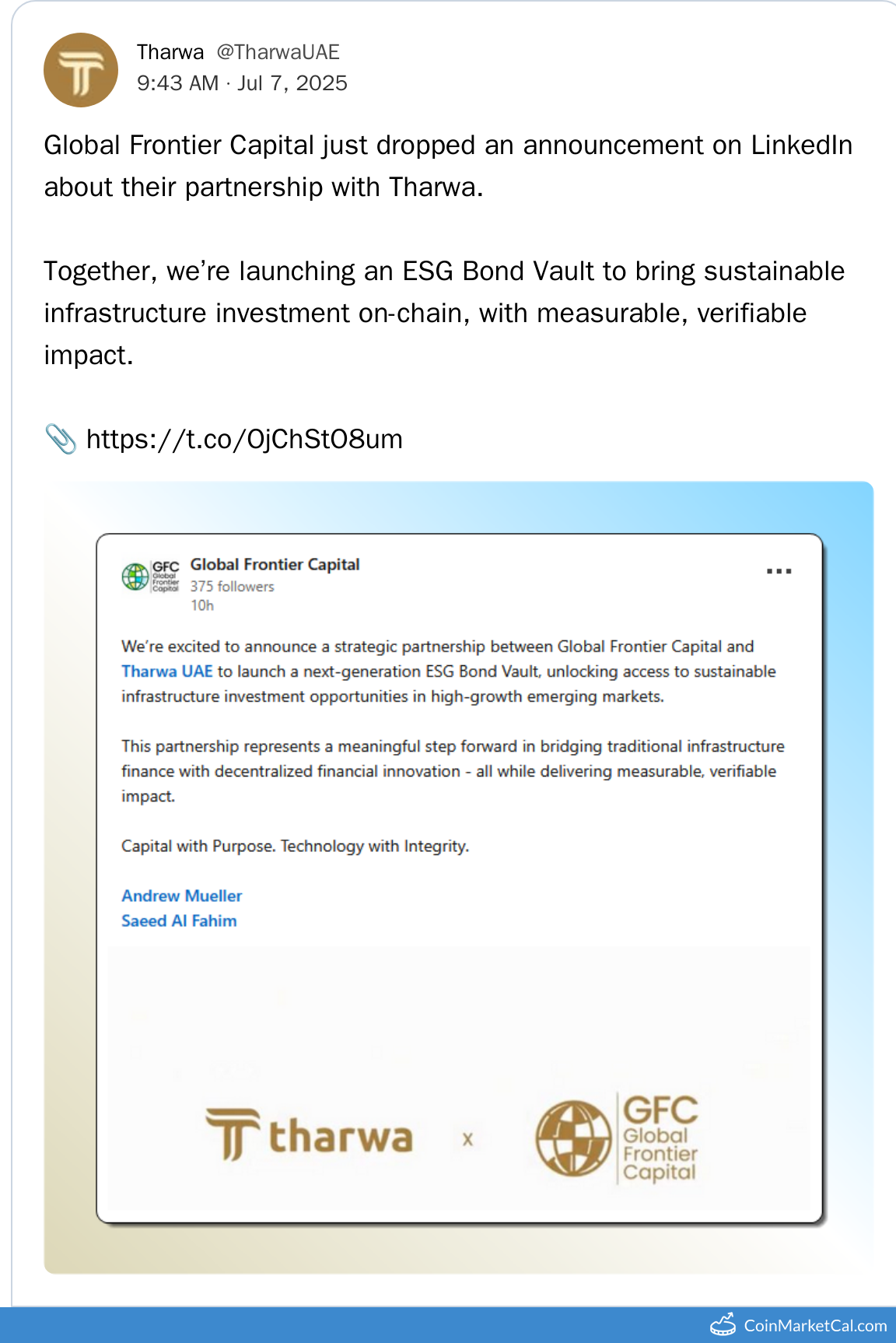Open the three-dot menu on LinkedIn post

(x=779, y=571)
